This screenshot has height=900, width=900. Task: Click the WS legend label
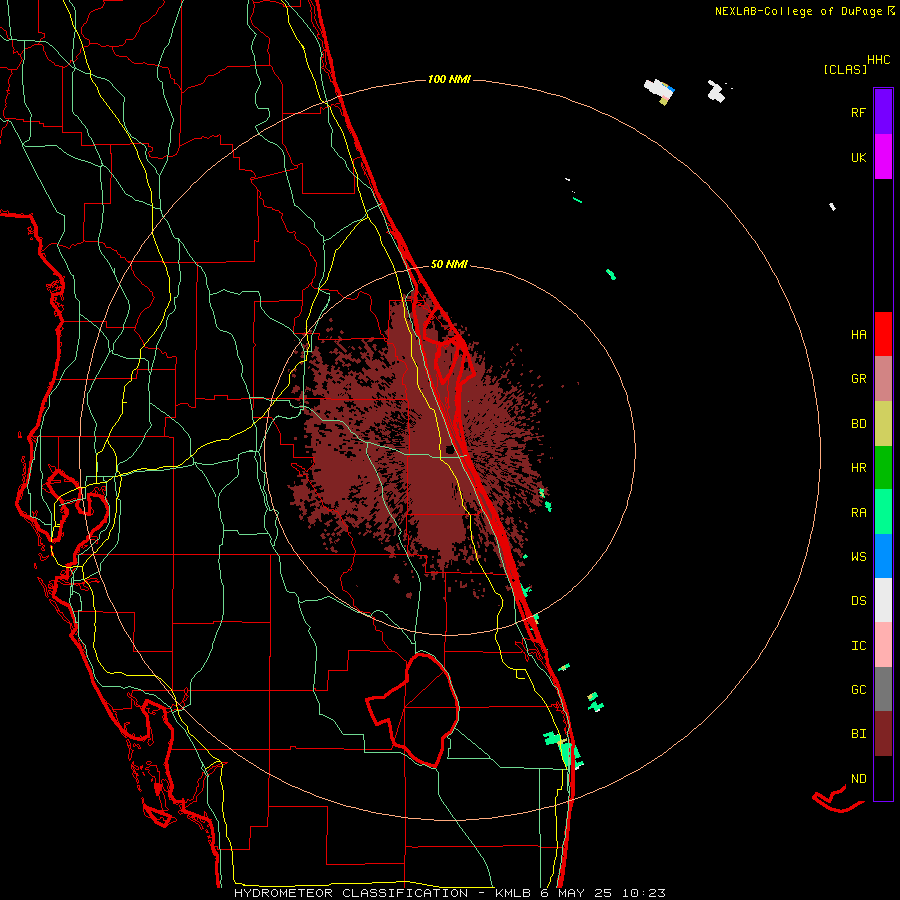[x=858, y=556]
